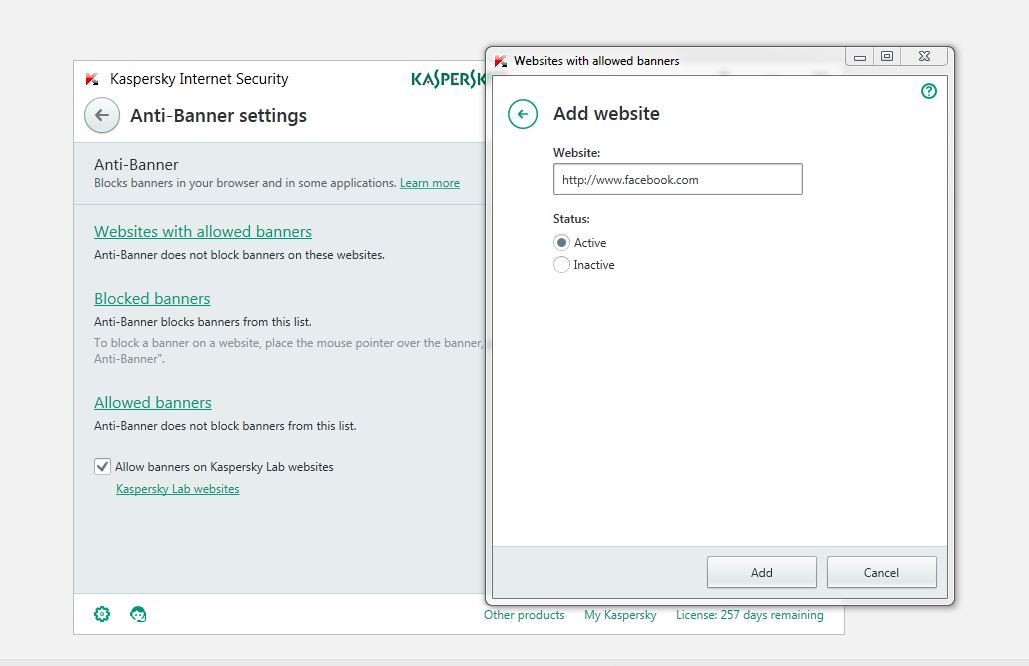Click the Other products link
This screenshot has width=1029, height=666.
point(524,615)
